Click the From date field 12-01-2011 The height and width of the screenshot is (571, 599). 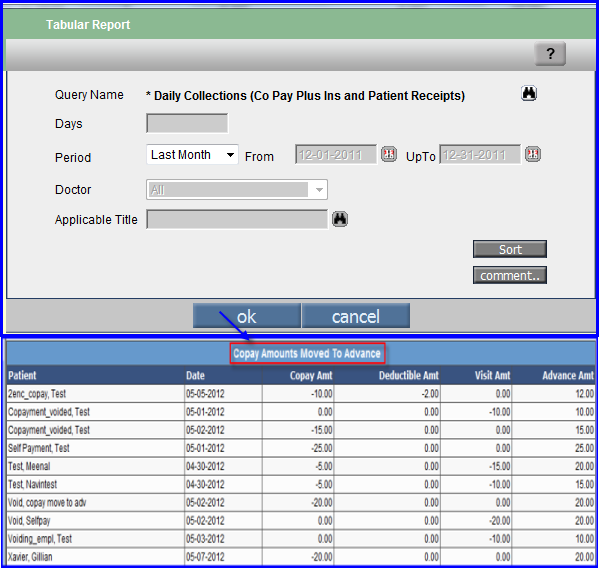click(x=336, y=155)
